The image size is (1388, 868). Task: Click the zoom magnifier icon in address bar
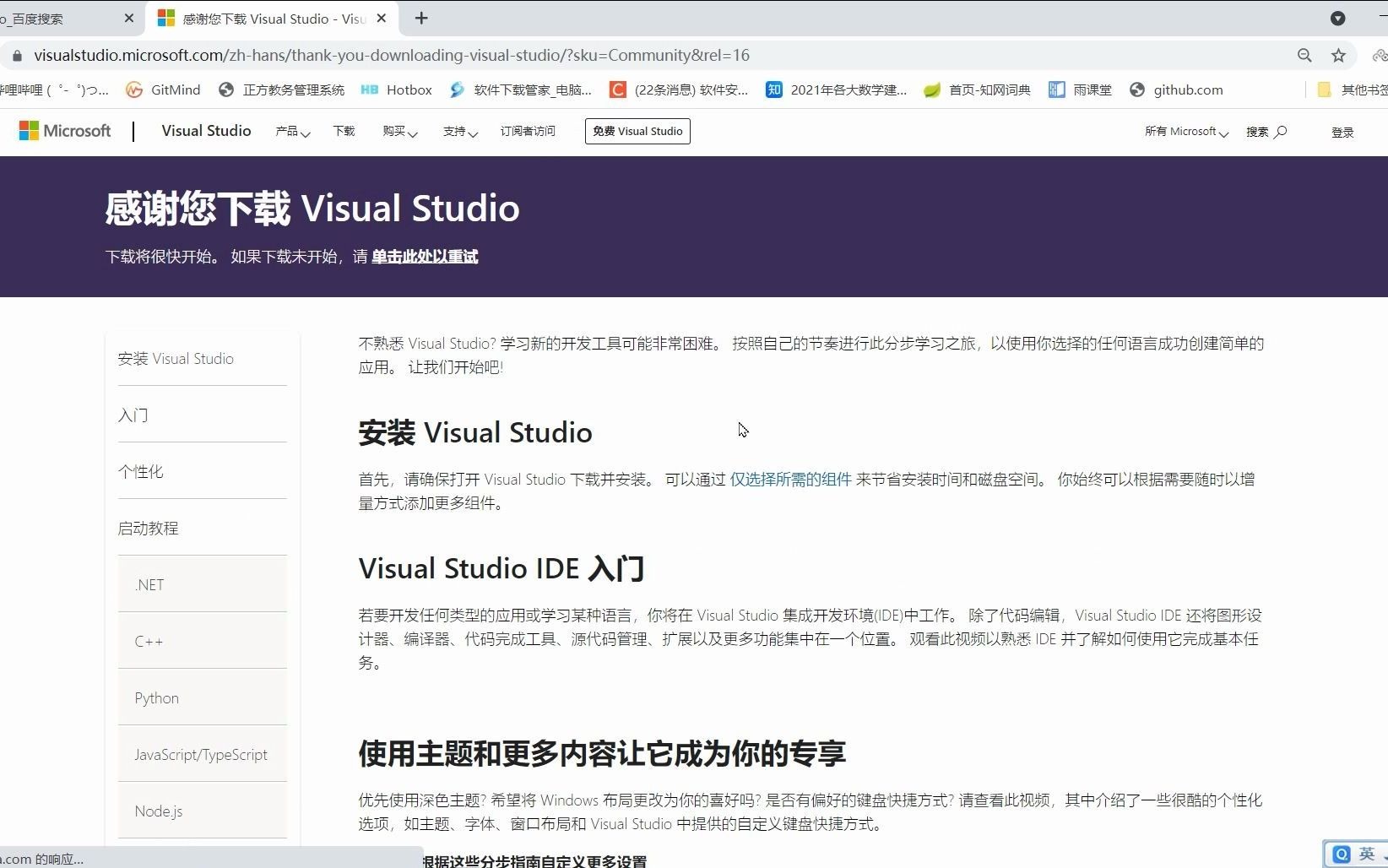1304,56
